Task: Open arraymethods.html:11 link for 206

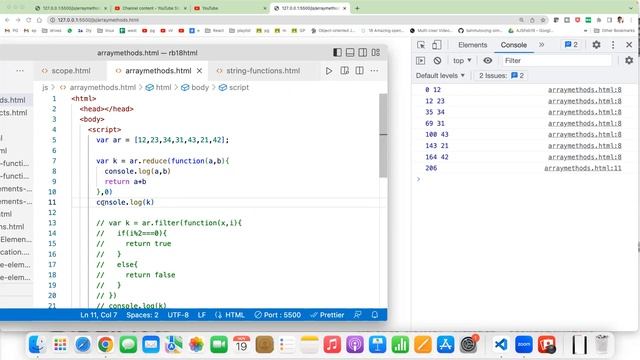Action: point(582,168)
